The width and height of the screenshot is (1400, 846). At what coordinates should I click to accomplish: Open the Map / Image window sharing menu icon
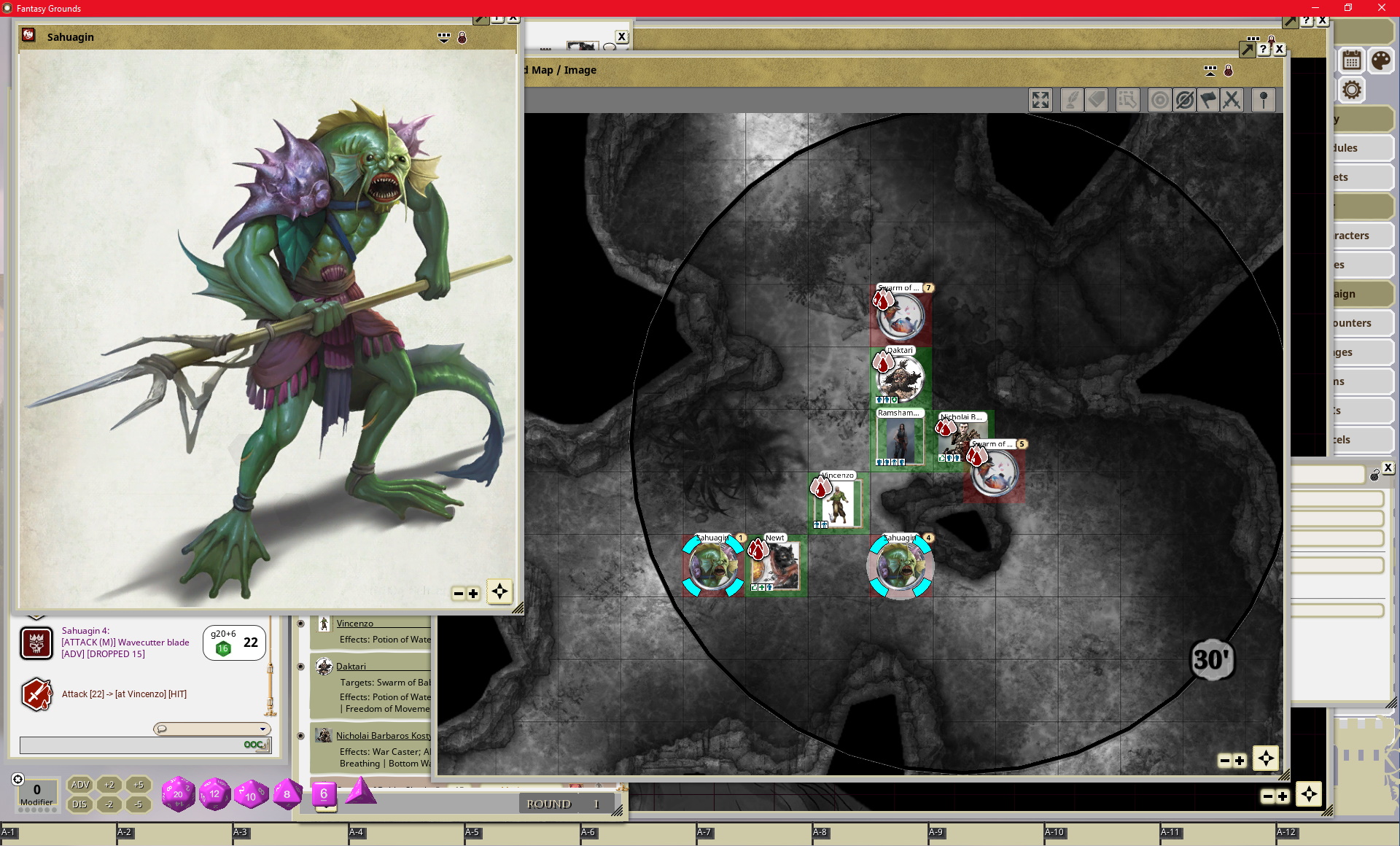[x=1210, y=70]
